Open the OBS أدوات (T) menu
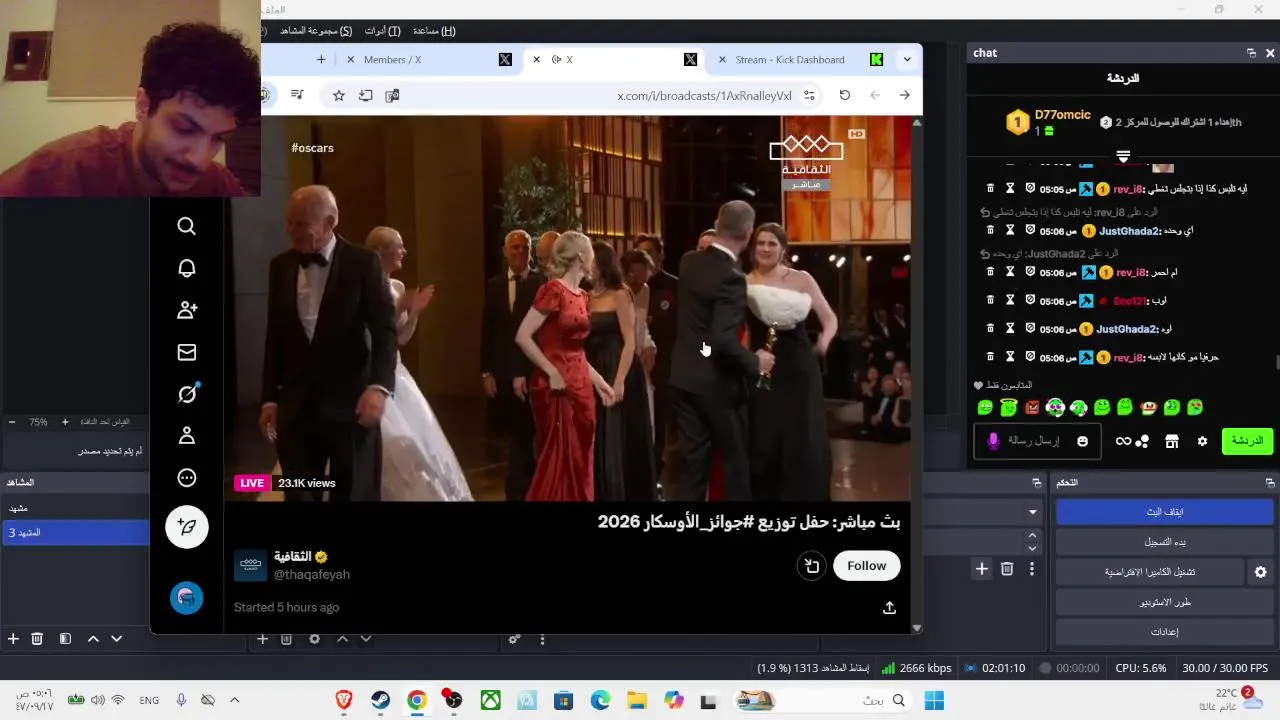This screenshot has height=720, width=1280. (x=382, y=31)
